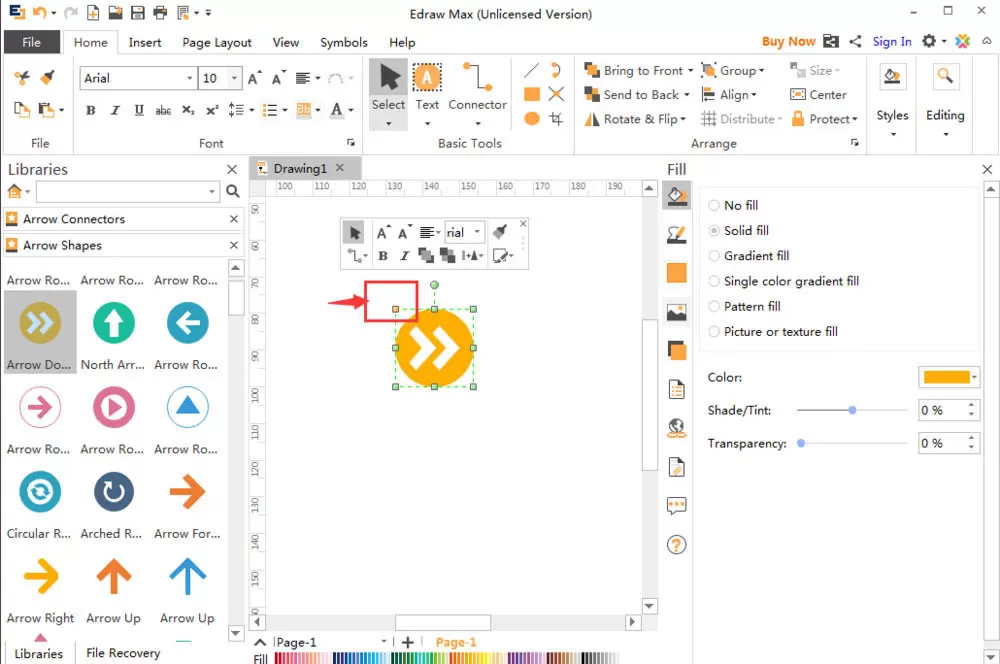Open the Align dropdown
Image resolution: width=1000 pixels, height=664 pixels.
(x=728, y=95)
